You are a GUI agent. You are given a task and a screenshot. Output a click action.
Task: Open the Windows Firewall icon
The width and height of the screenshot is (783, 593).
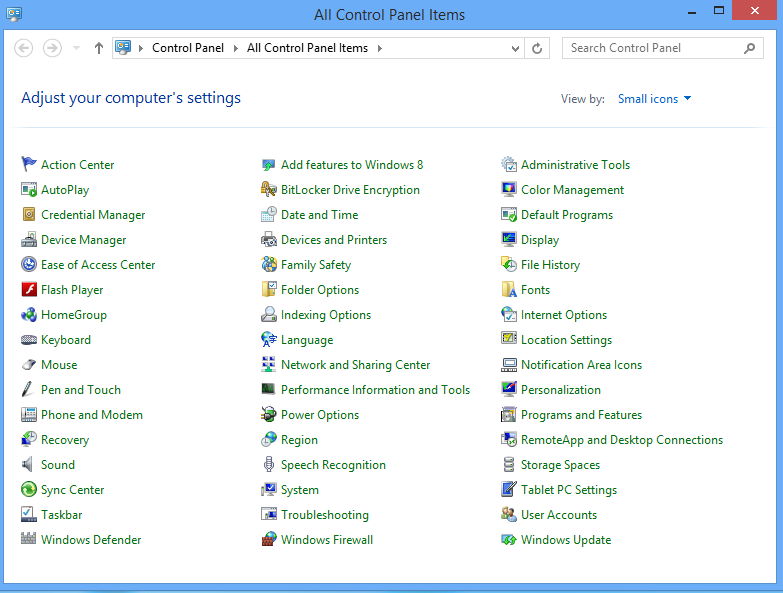[269, 540]
